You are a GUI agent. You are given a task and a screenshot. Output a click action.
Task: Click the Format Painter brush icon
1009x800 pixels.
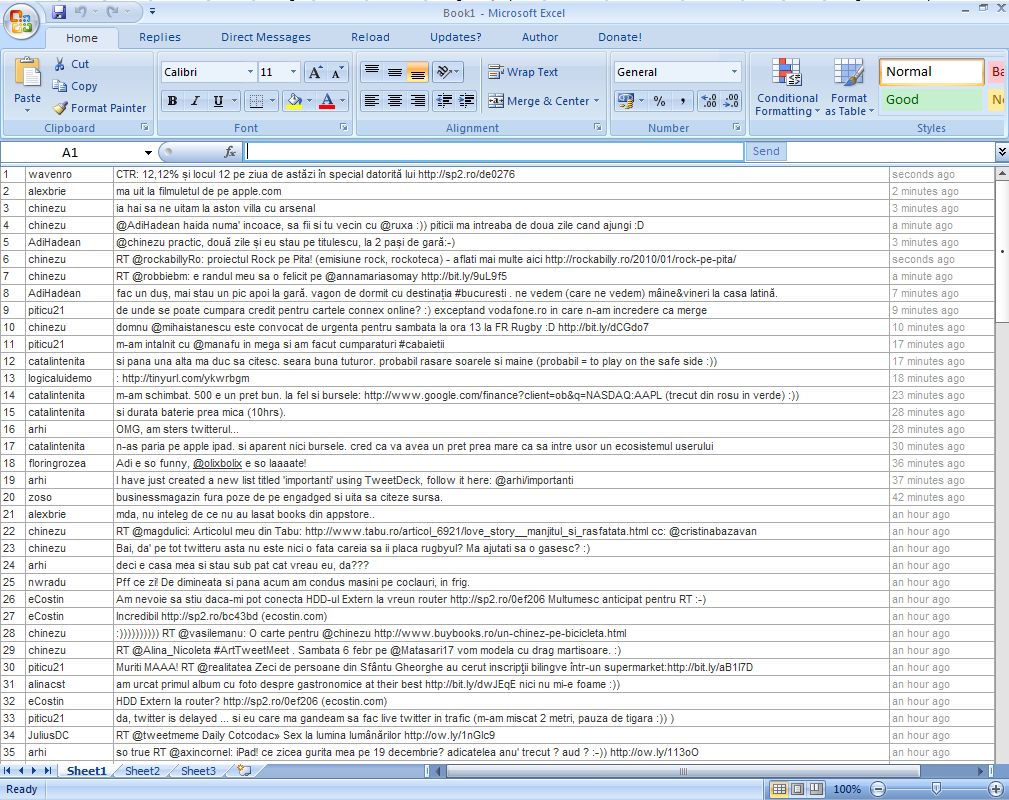click(60, 108)
